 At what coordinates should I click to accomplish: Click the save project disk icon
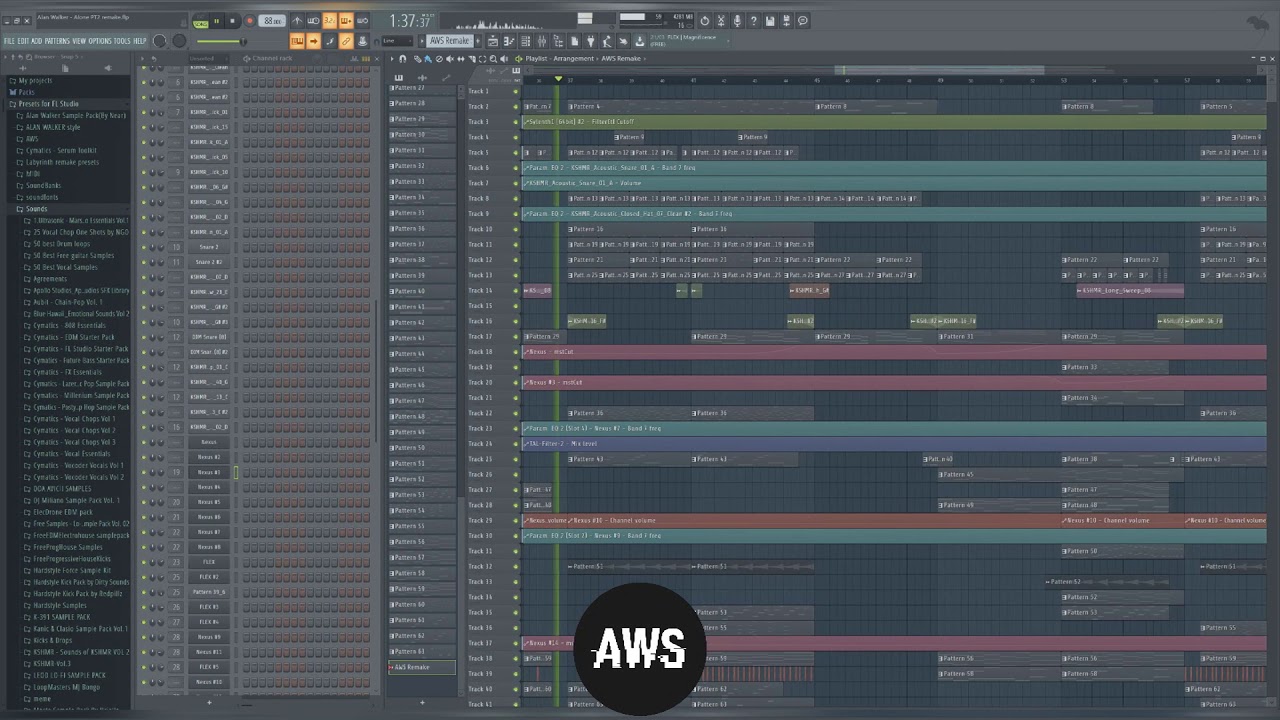pos(770,21)
